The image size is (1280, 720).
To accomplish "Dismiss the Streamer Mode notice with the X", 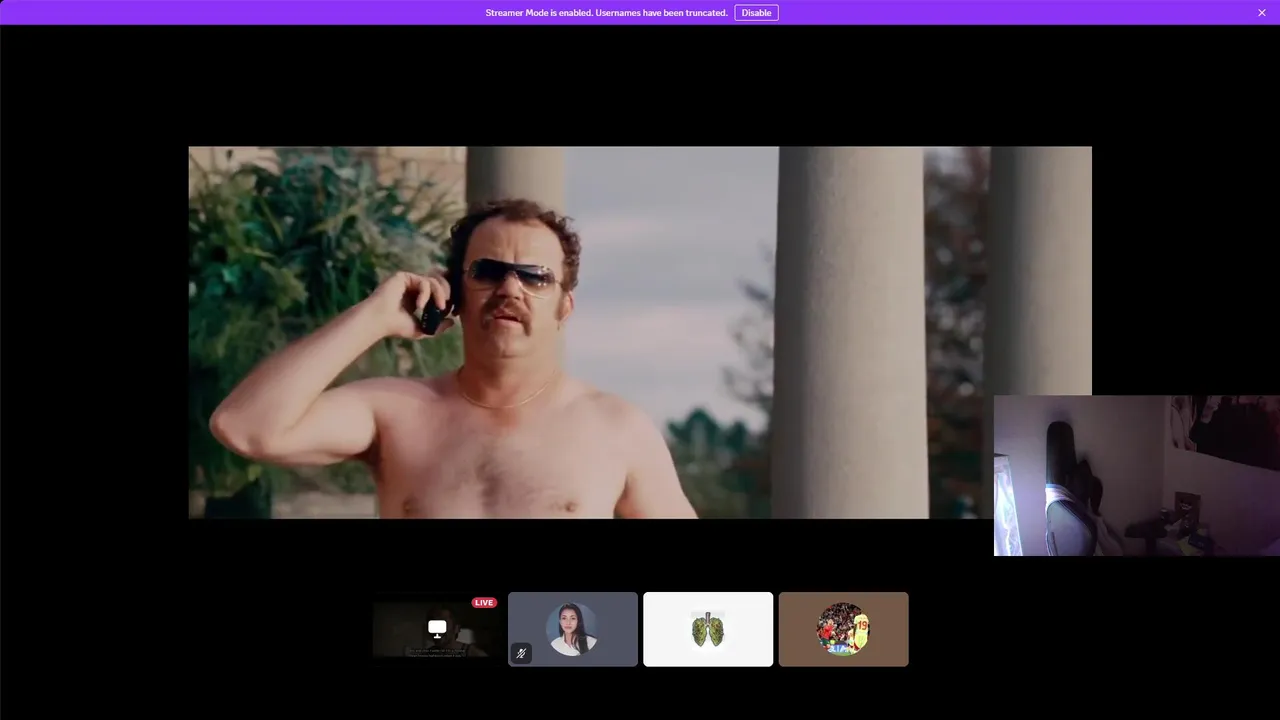I will pos(1262,13).
